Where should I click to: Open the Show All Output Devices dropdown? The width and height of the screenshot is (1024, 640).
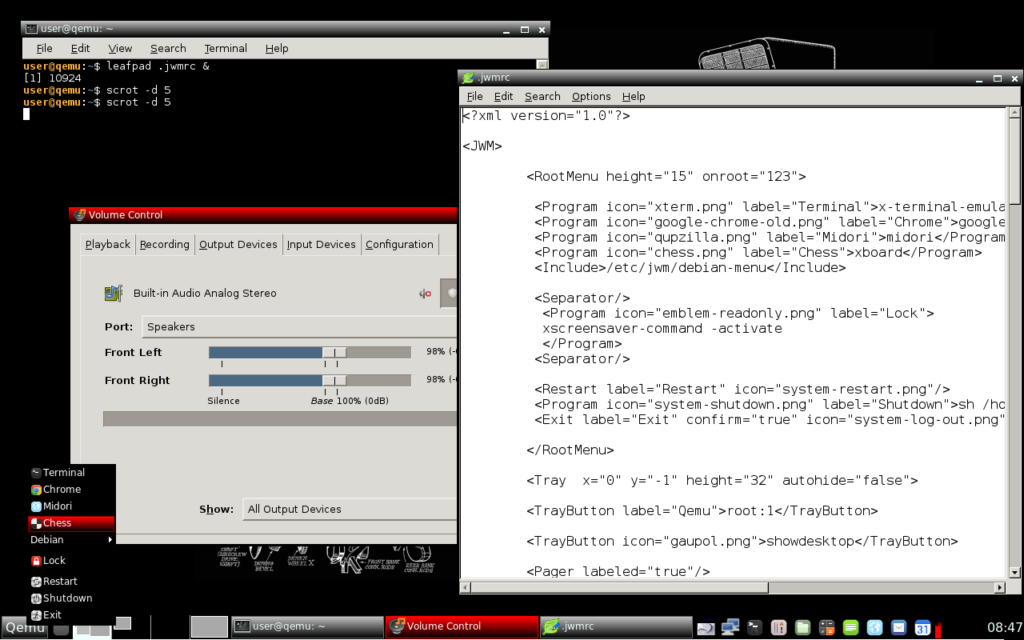coord(350,509)
